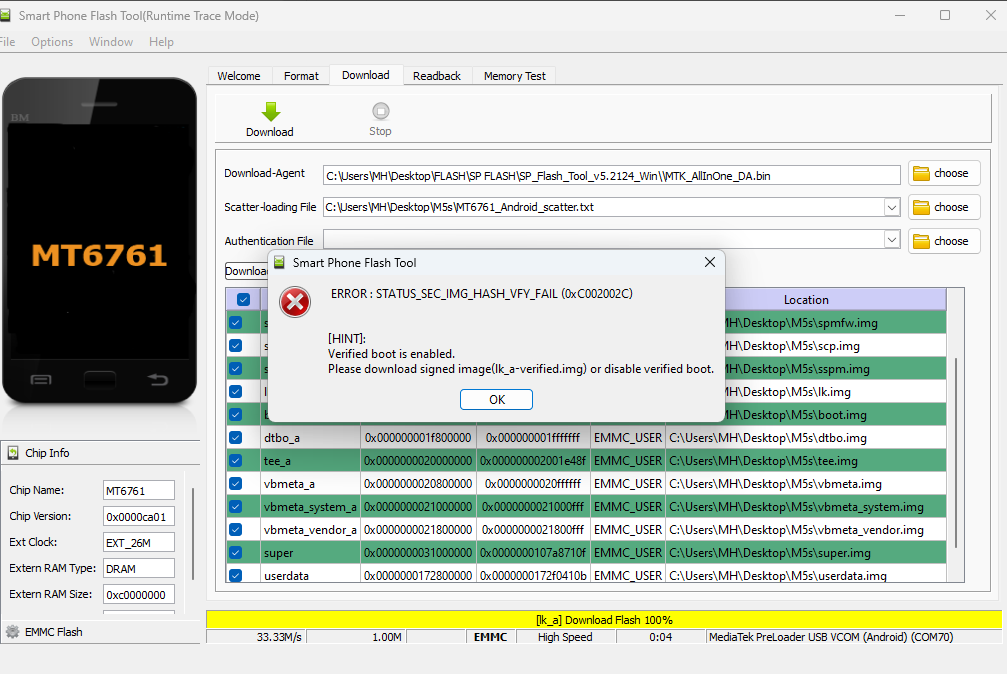This screenshot has width=1007, height=674.
Task: Expand the Authentication File dropdown
Action: [891, 240]
